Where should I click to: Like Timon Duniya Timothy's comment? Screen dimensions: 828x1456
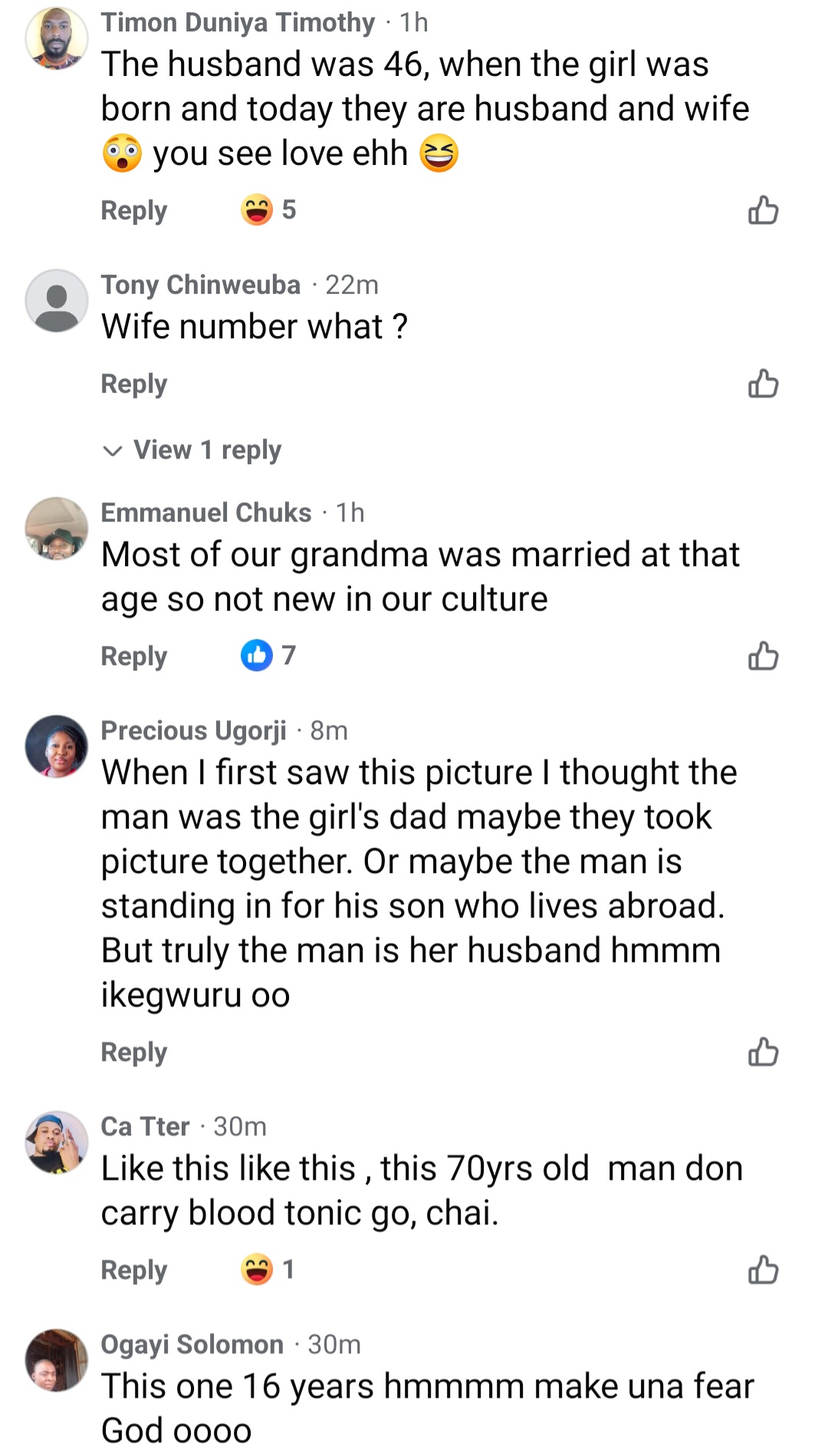click(763, 209)
